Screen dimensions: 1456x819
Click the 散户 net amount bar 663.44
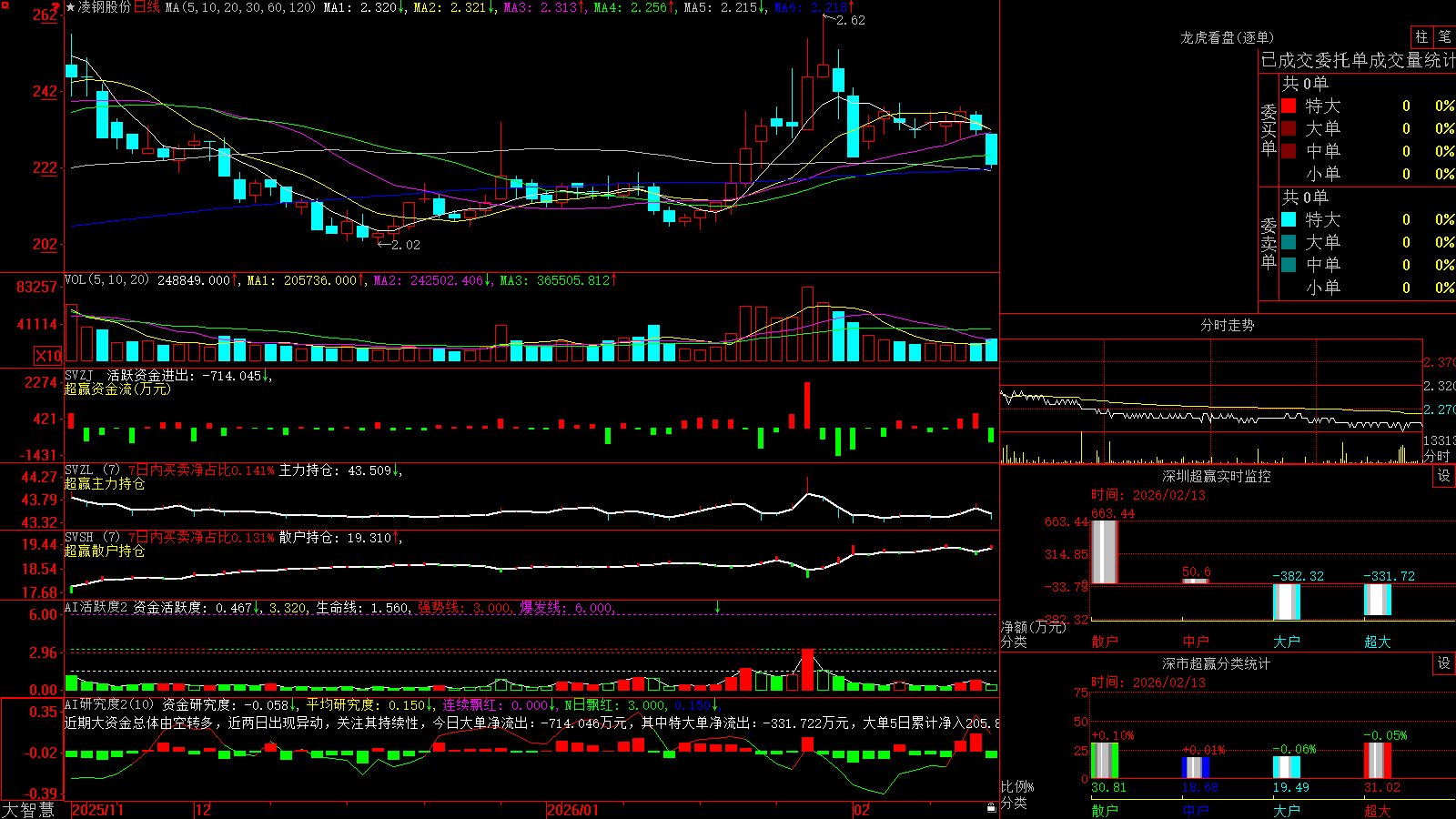tap(1104, 552)
